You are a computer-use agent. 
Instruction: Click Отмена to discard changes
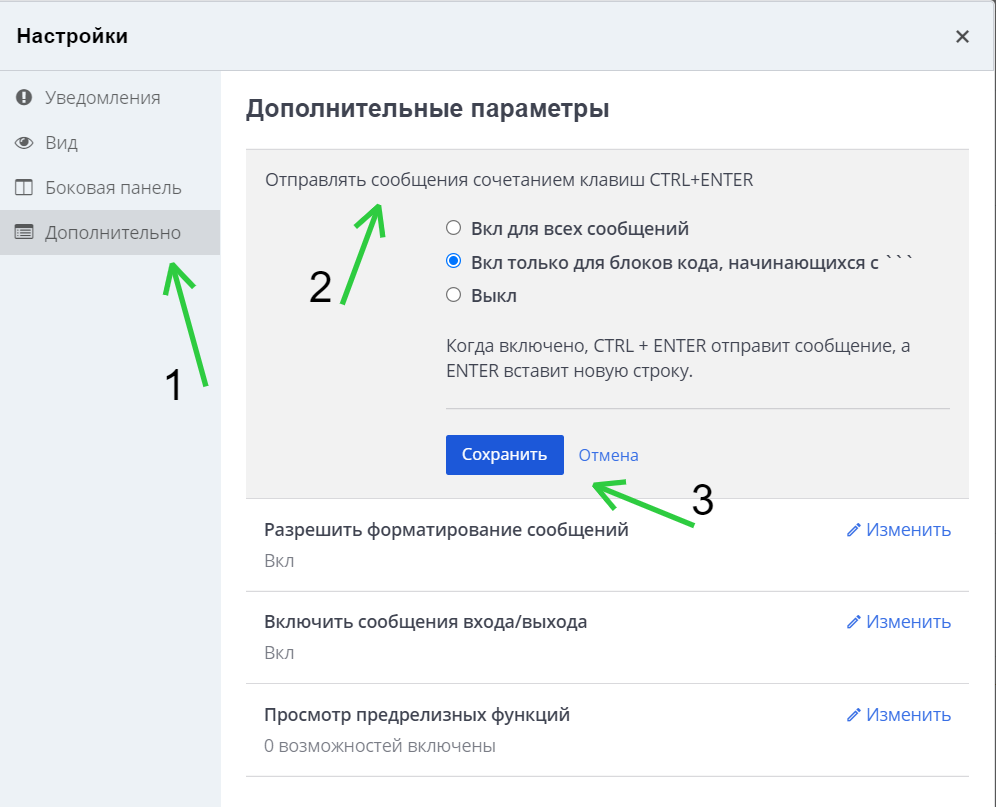click(607, 454)
